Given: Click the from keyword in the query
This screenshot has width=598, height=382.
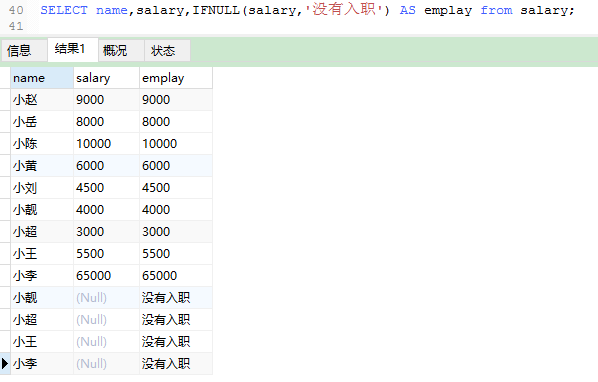Looking at the screenshot, I should pos(496,10).
